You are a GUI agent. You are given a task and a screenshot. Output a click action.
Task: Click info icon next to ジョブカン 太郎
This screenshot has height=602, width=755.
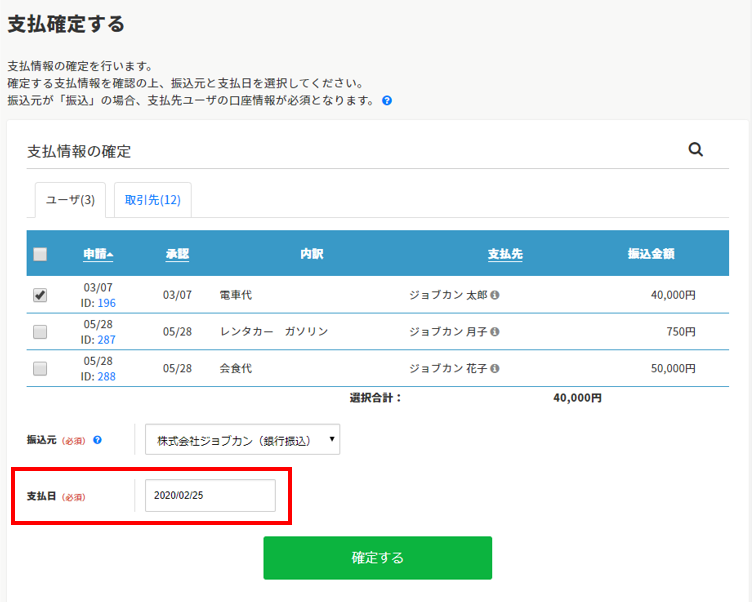495,295
